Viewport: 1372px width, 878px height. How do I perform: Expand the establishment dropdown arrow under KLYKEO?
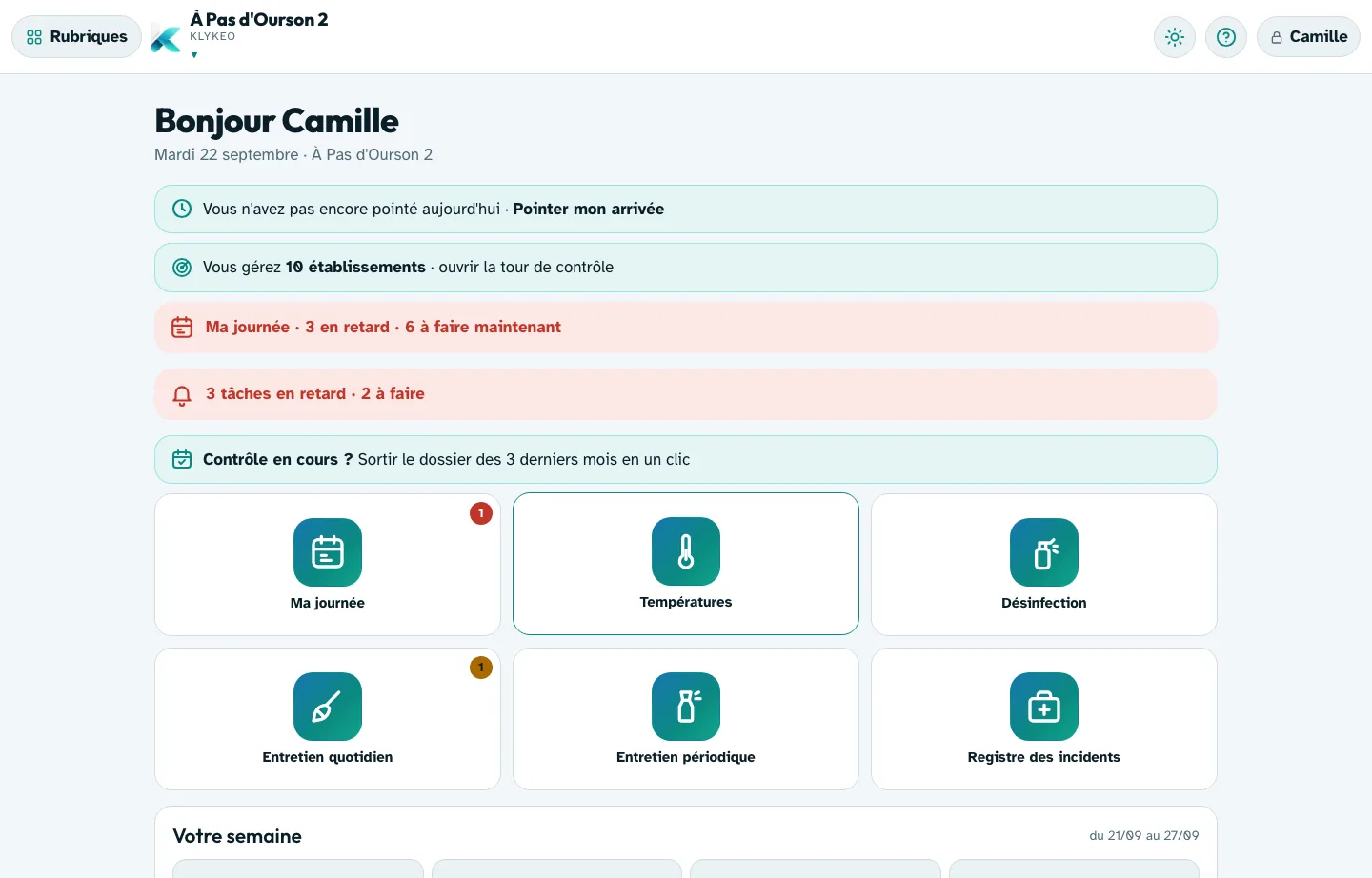(194, 55)
